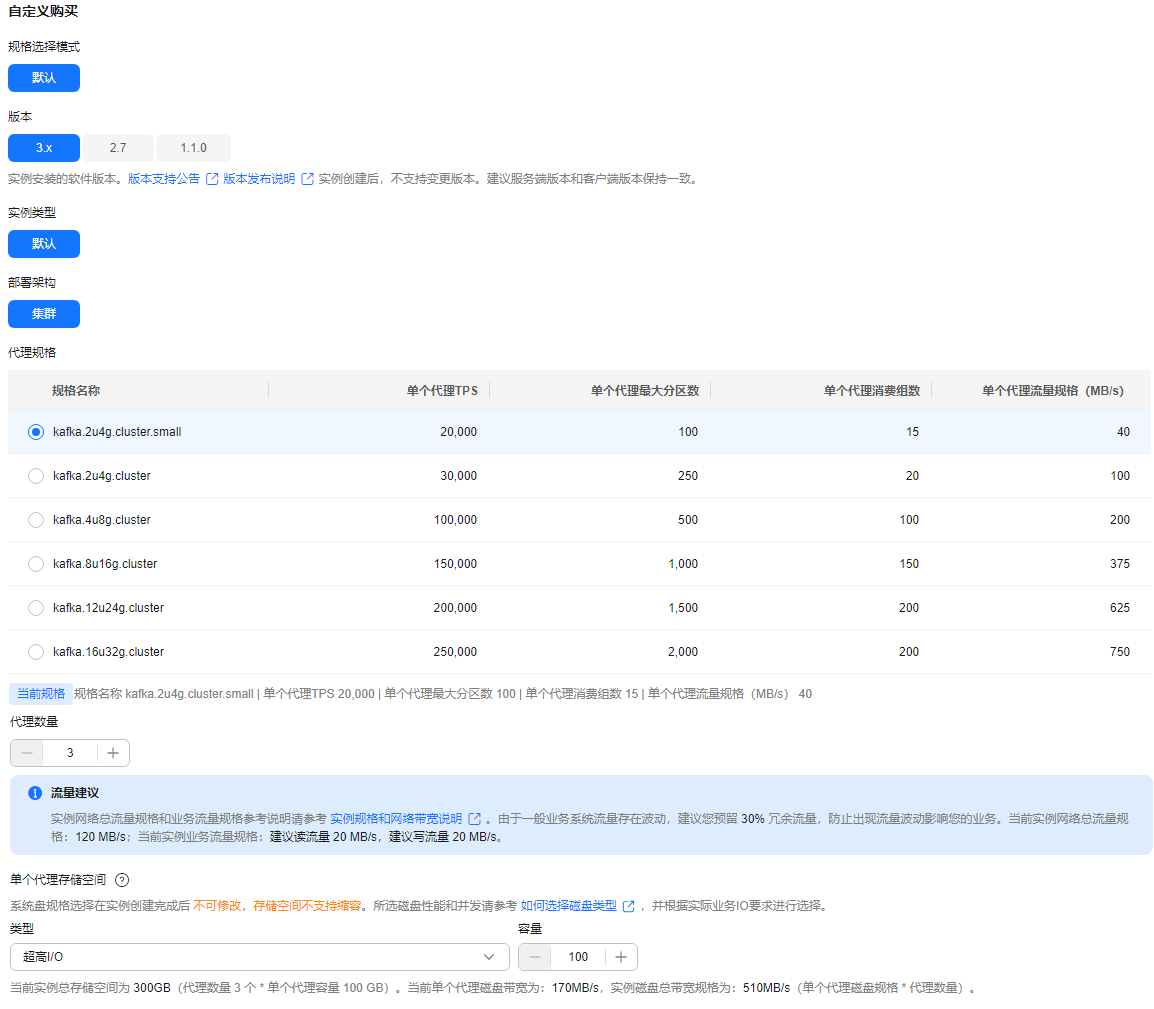The image size is (1154, 1009).
Task: Decrease 容量 with the minus button
Action: point(535,957)
